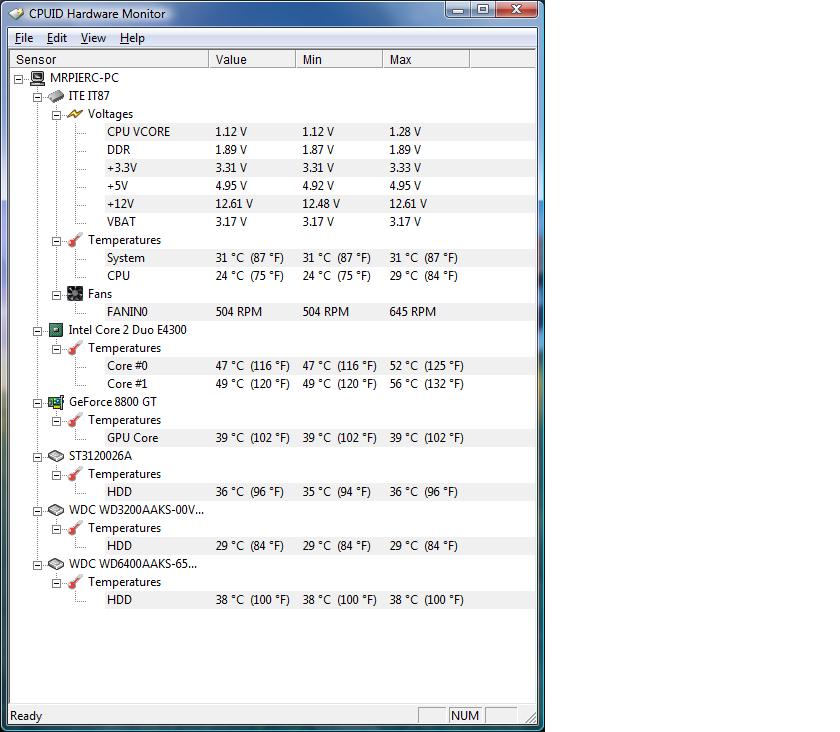
Task: Collapse the WDC WD6400AAKS drive node
Action: pos(38,565)
